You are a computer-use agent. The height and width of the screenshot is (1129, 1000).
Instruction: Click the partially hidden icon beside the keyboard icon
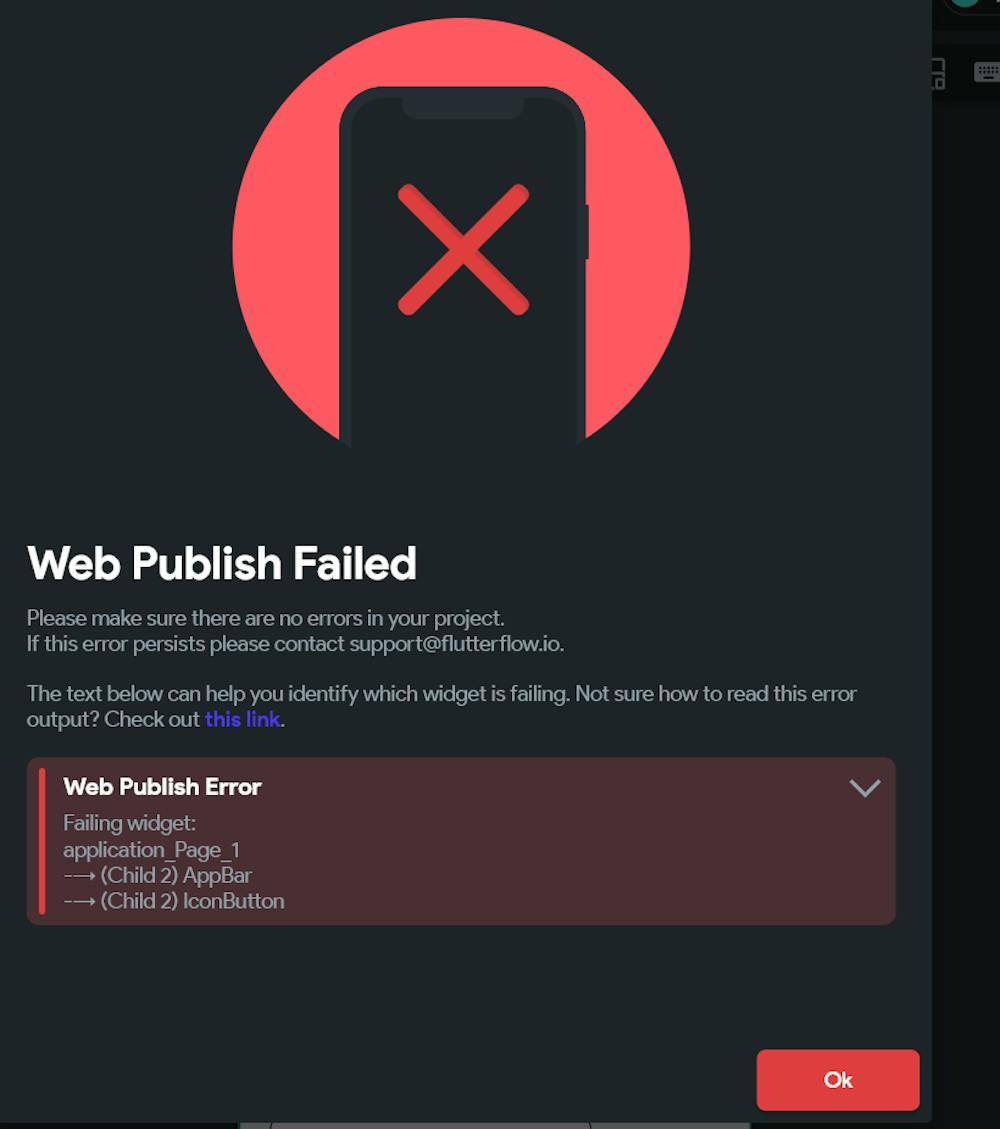click(939, 73)
